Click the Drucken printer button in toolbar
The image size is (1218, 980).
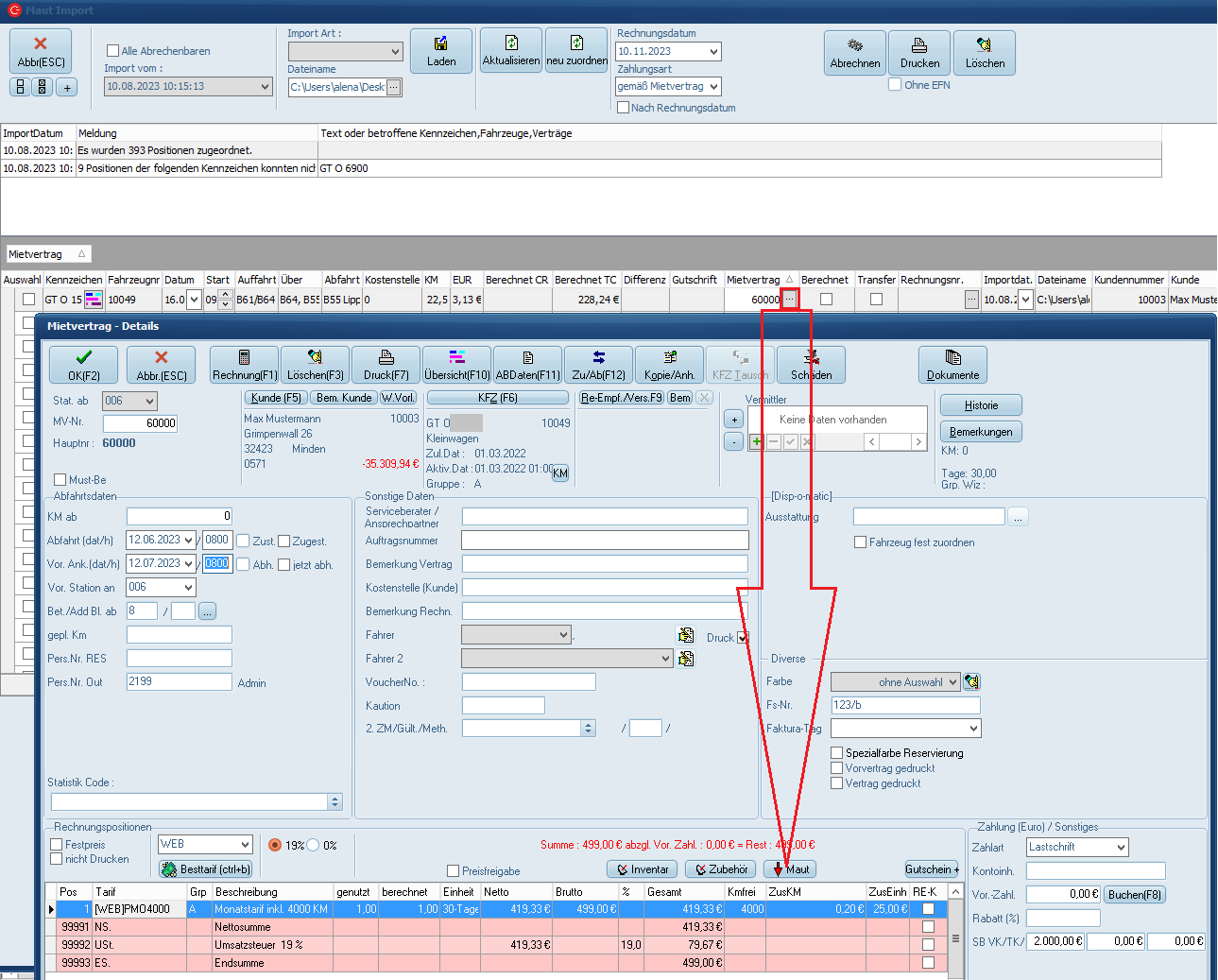tap(919, 53)
